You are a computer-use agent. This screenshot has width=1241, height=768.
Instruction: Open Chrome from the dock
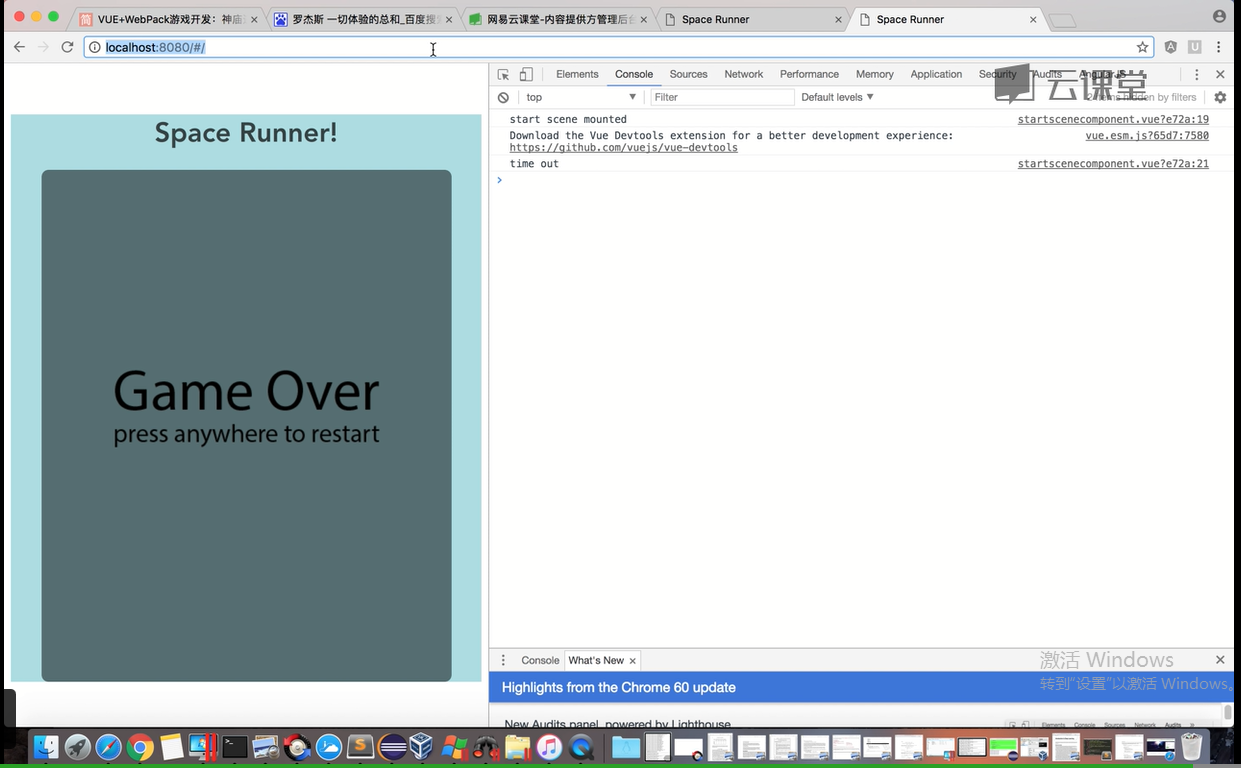[140, 746]
